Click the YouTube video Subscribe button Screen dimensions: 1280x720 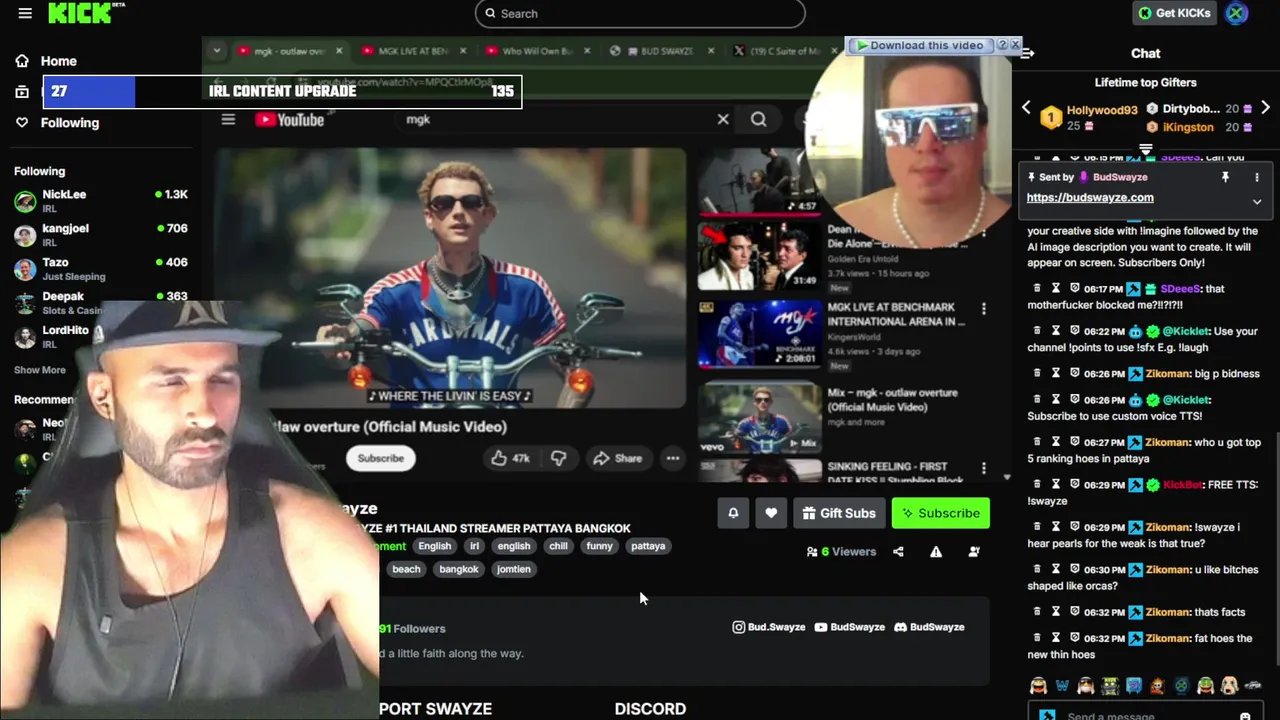pos(381,458)
